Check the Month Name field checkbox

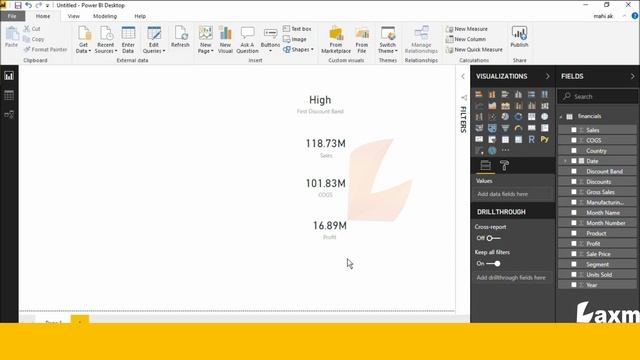click(574, 213)
